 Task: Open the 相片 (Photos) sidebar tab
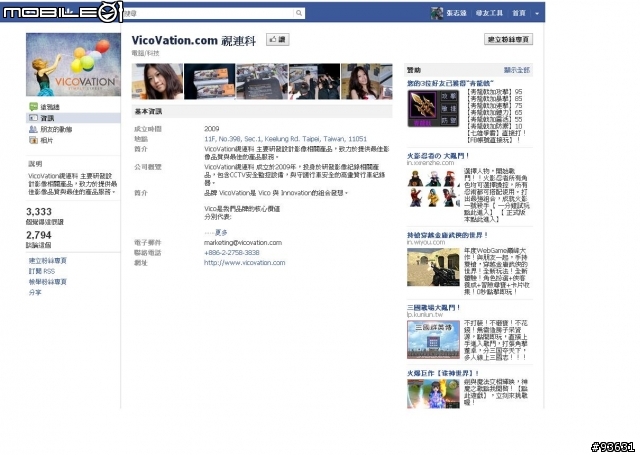(41, 140)
